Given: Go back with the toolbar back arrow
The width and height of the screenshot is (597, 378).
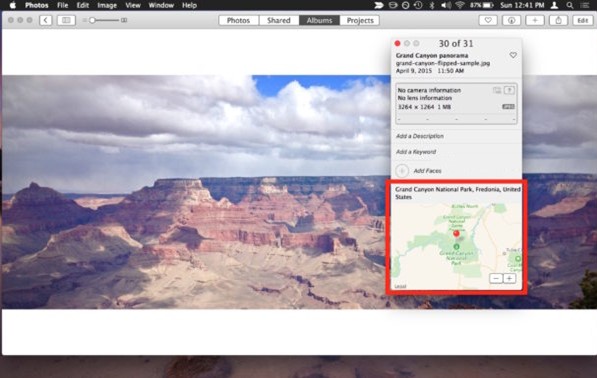Looking at the screenshot, I should [46, 20].
